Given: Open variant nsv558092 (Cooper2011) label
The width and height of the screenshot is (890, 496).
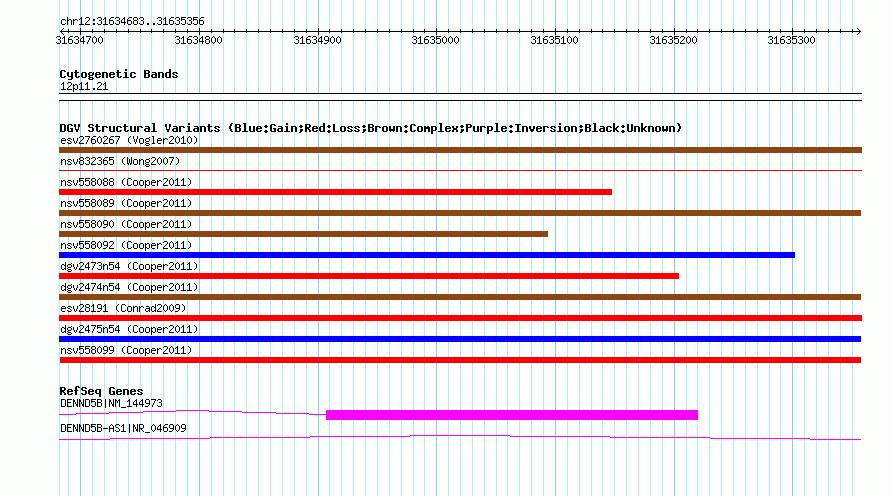Looking at the screenshot, I should [126, 245].
